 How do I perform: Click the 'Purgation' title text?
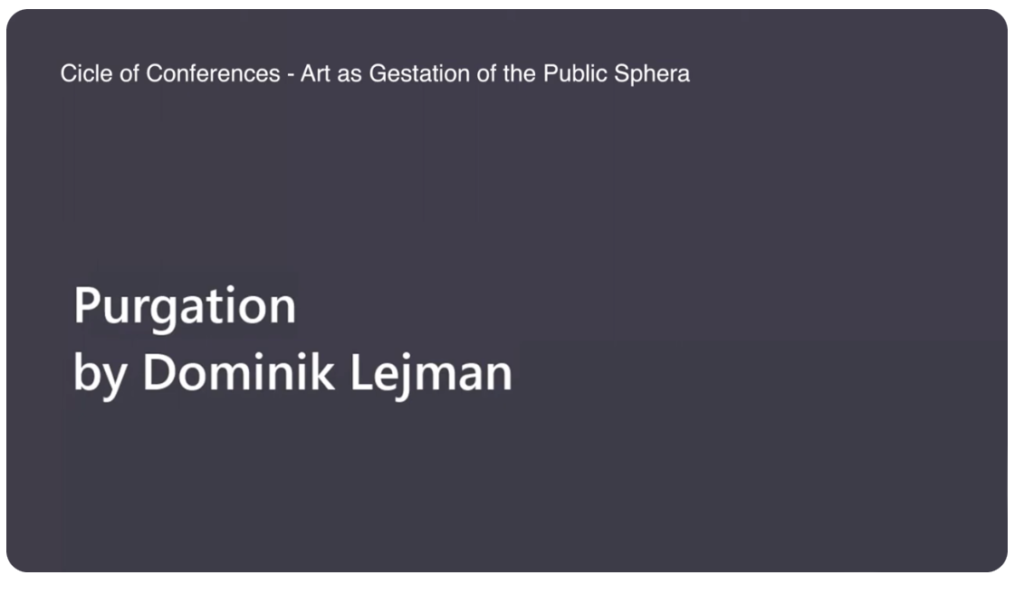(x=185, y=307)
